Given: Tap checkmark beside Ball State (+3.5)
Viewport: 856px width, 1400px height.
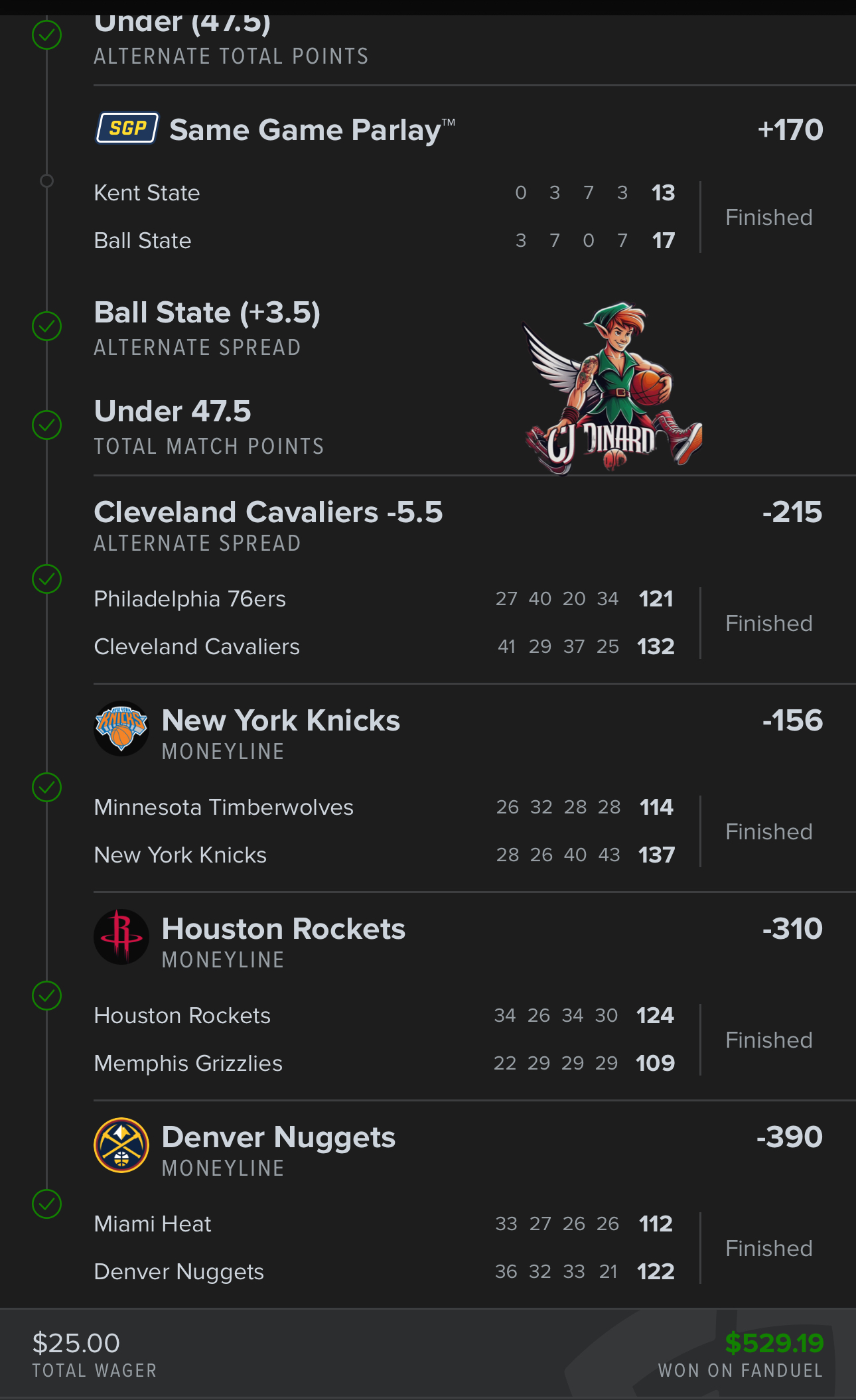Looking at the screenshot, I should click(x=47, y=326).
